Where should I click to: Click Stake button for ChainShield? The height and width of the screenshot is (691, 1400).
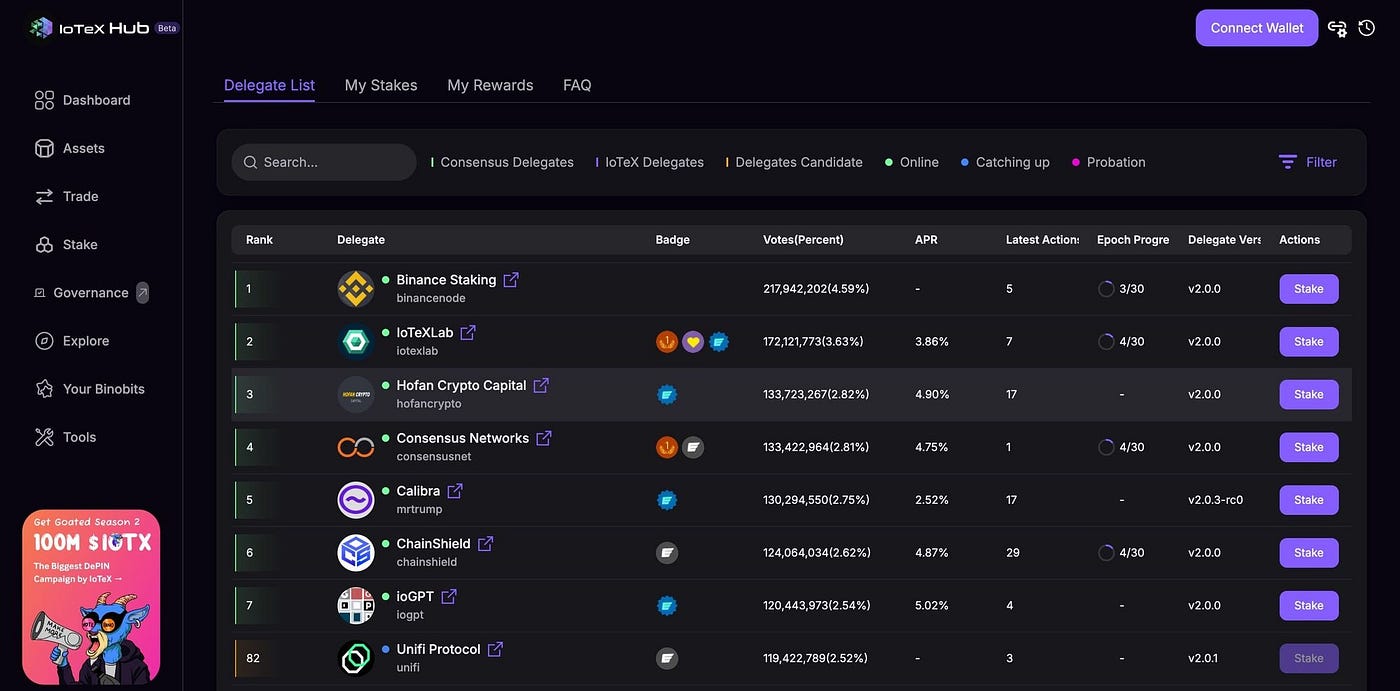tap(1309, 553)
